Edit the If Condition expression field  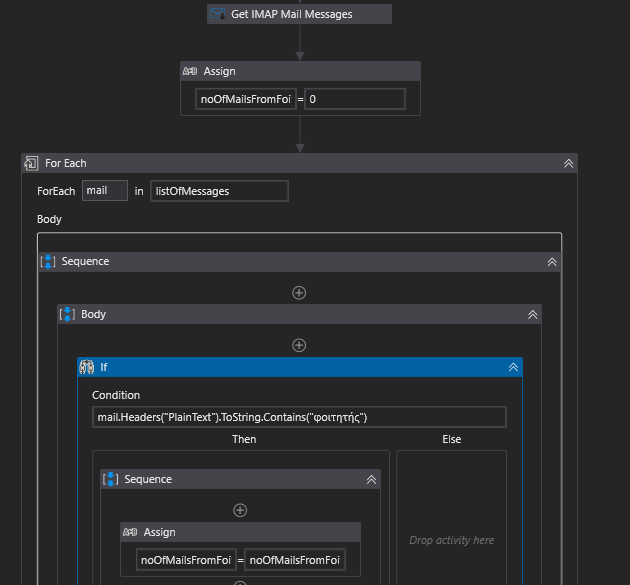click(299, 417)
